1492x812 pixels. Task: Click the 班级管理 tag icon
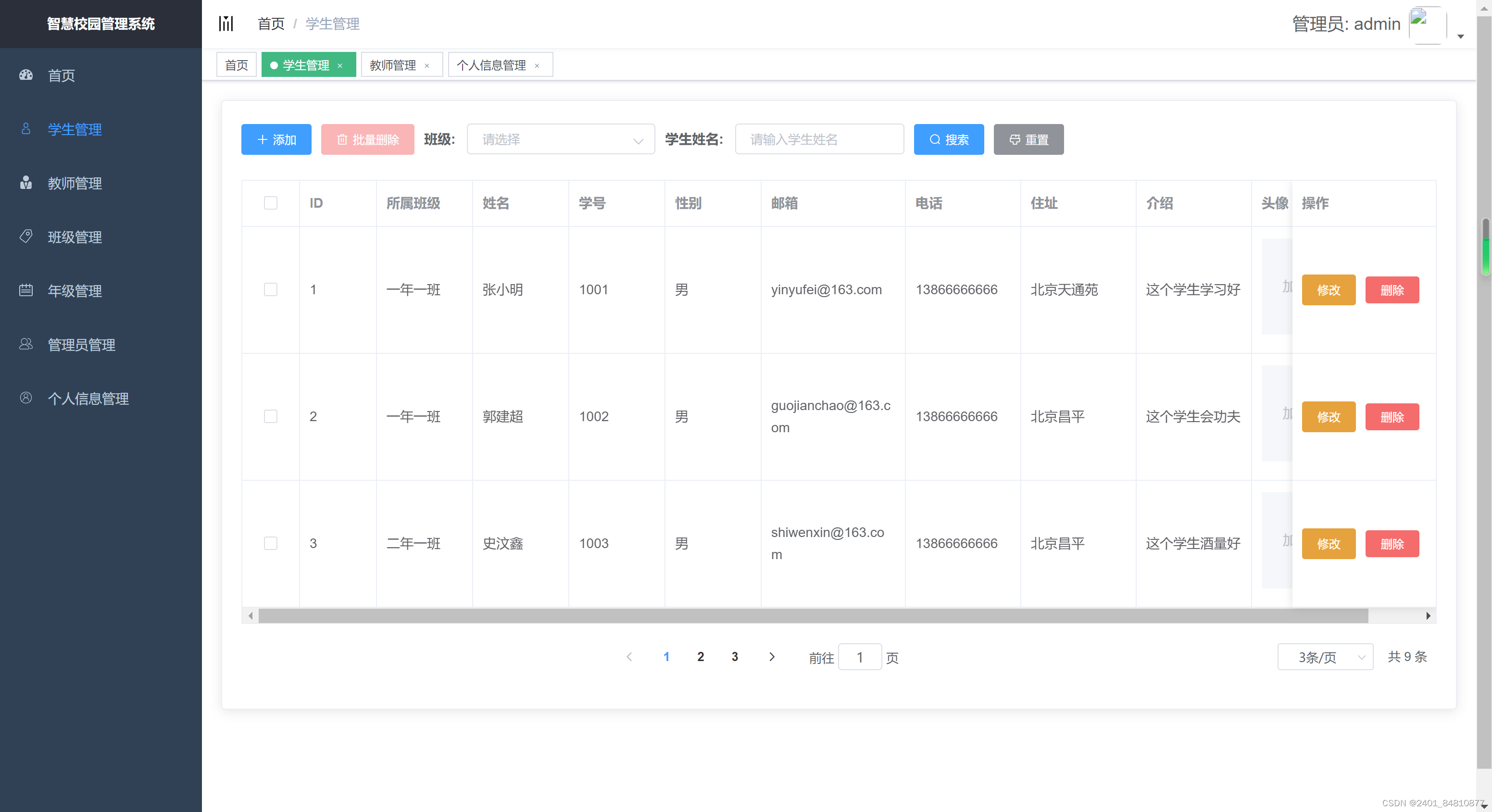pyautogui.click(x=26, y=237)
